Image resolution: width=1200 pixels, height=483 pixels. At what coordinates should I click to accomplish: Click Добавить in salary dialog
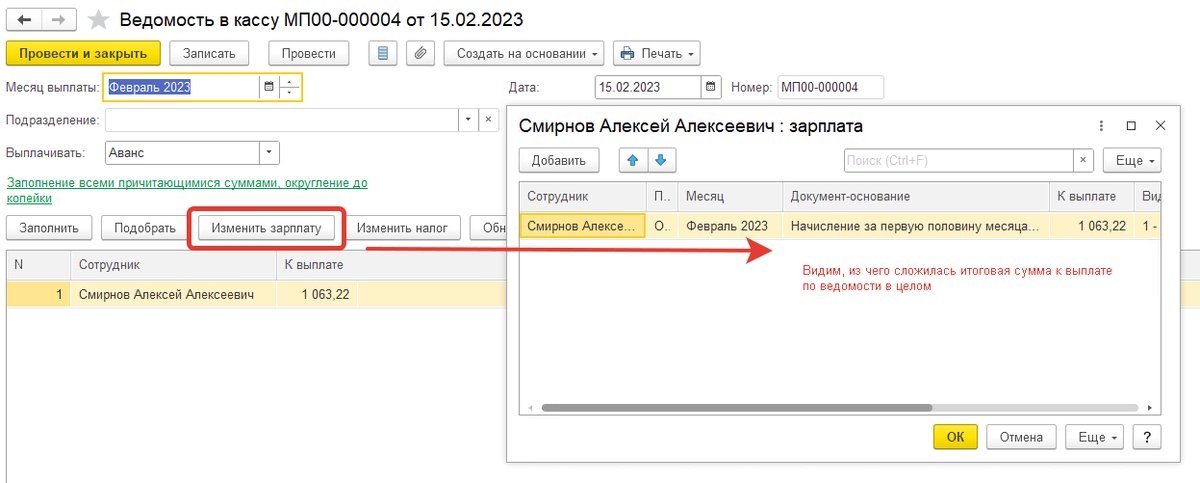click(x=559, y=160)
